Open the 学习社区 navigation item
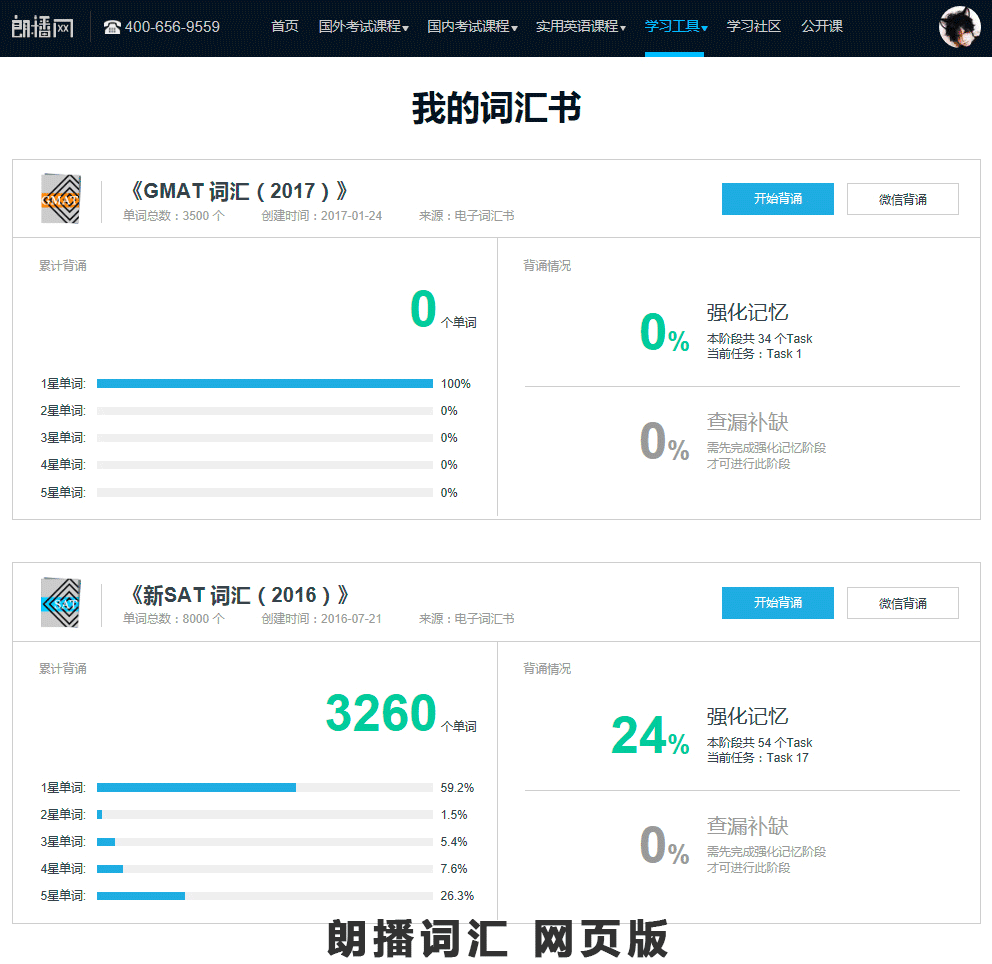 click(753, 27)
